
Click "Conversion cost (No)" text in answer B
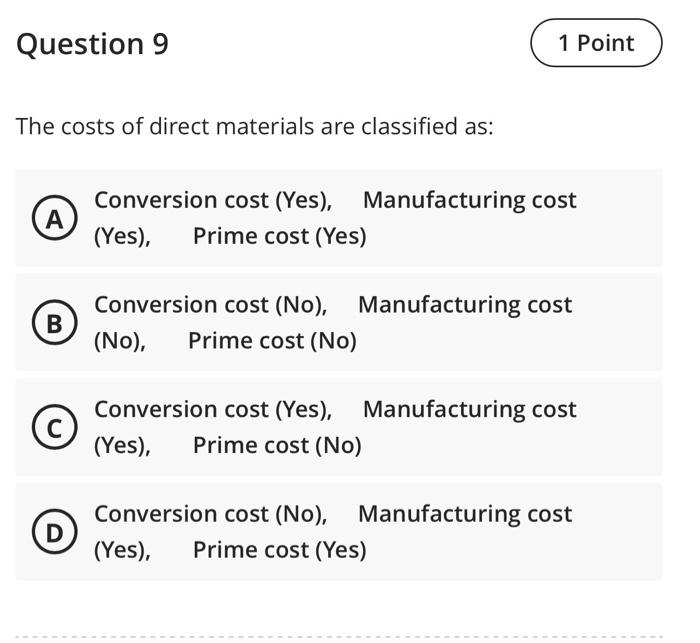210,305
